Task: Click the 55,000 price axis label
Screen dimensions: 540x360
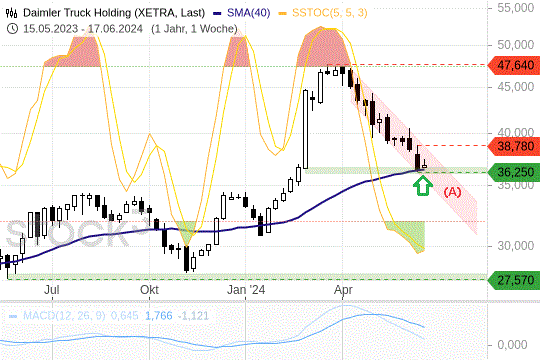Action: coord(516,8)
